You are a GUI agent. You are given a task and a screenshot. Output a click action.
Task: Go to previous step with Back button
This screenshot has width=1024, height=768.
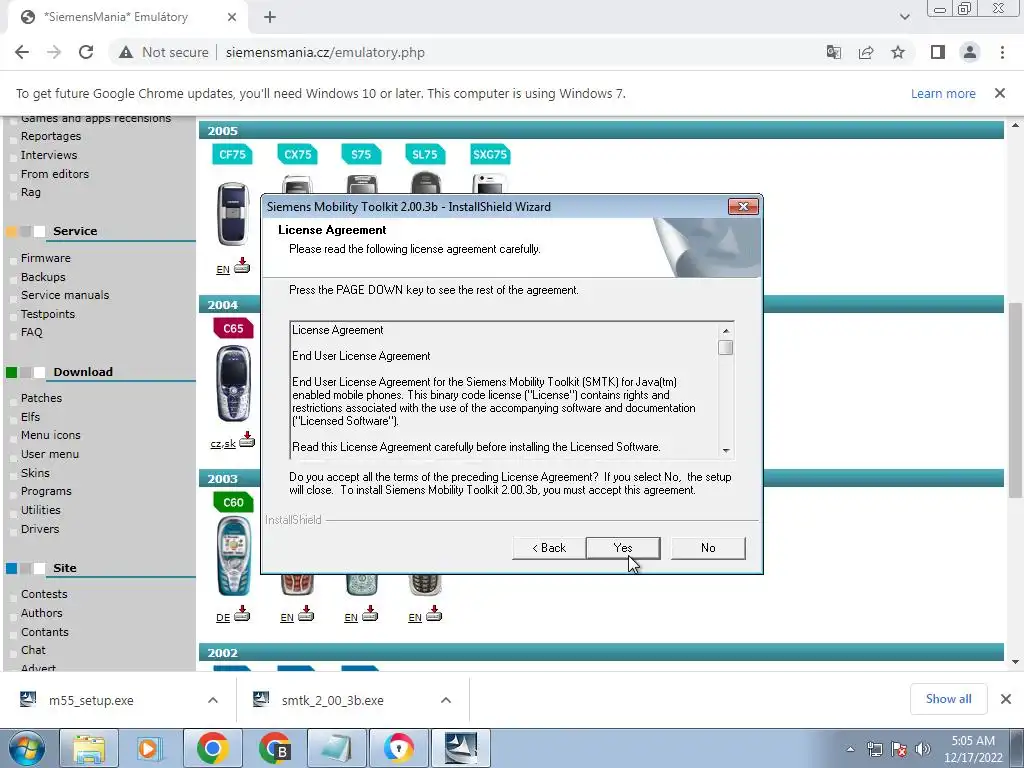click(x=549, y=548)
